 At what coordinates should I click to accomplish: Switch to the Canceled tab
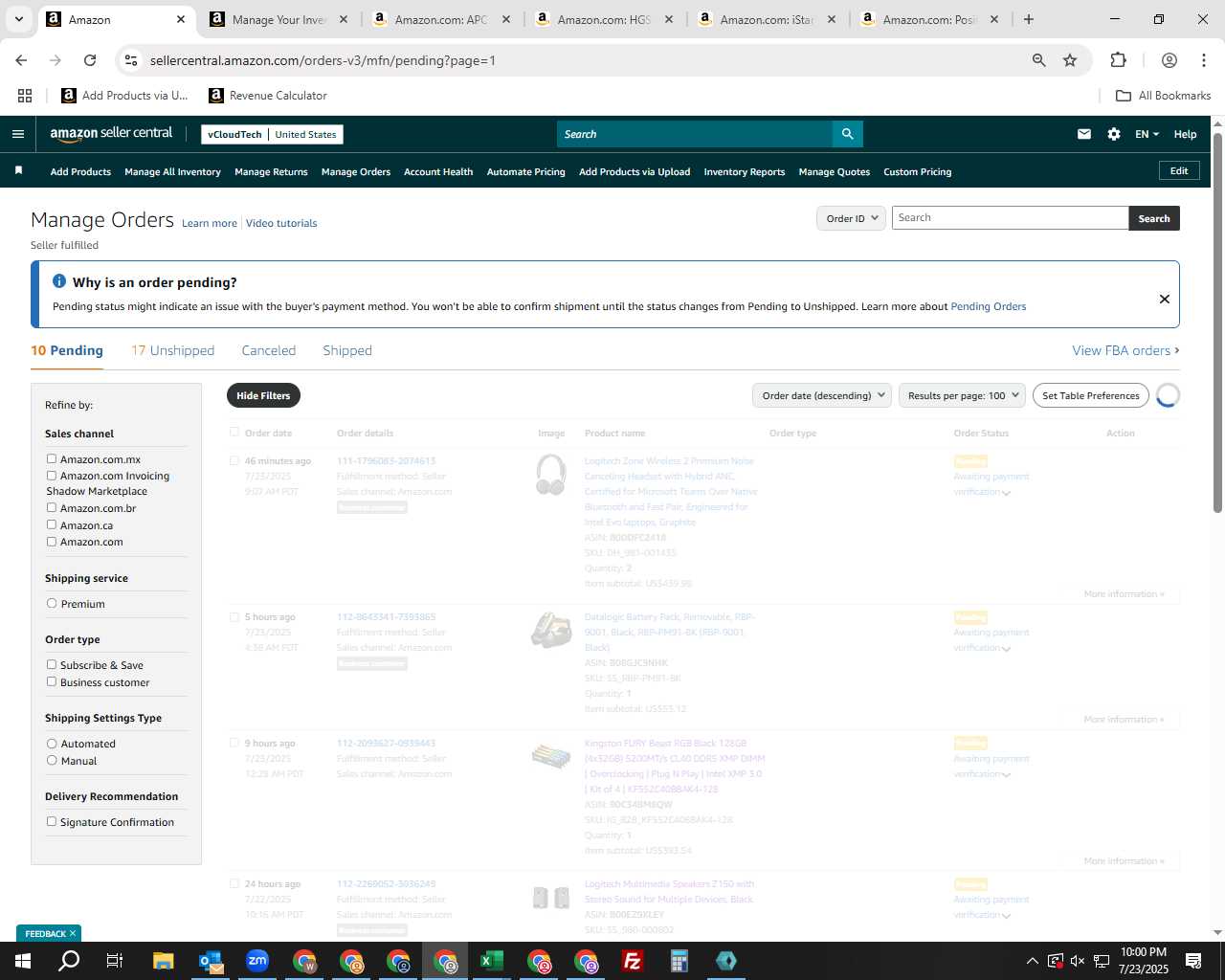[x=269, y=350]
